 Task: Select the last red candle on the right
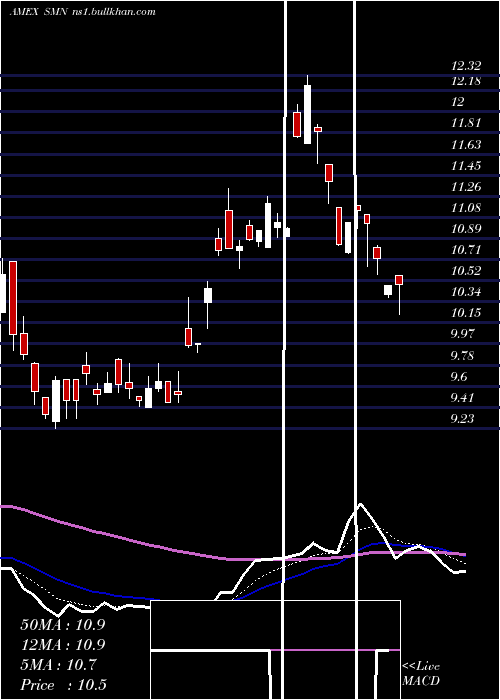399,280
